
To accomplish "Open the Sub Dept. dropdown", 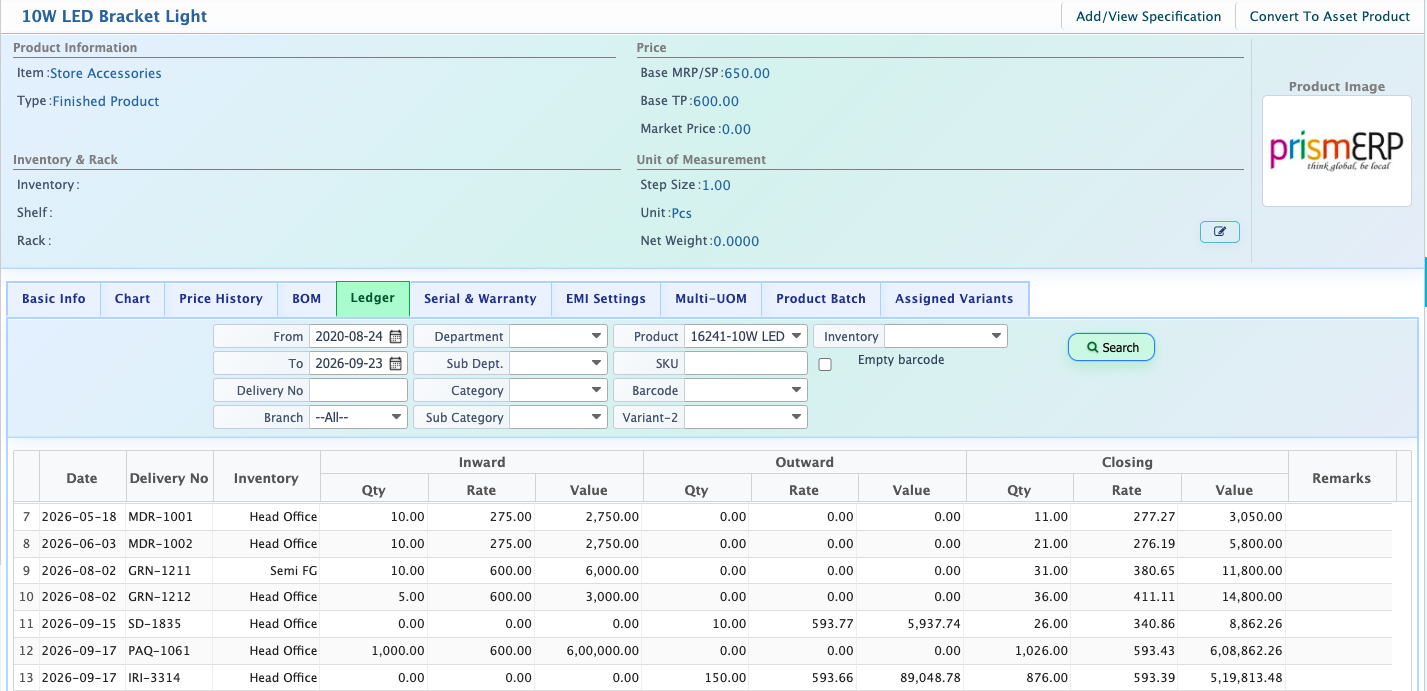I will tap(558, 364).
